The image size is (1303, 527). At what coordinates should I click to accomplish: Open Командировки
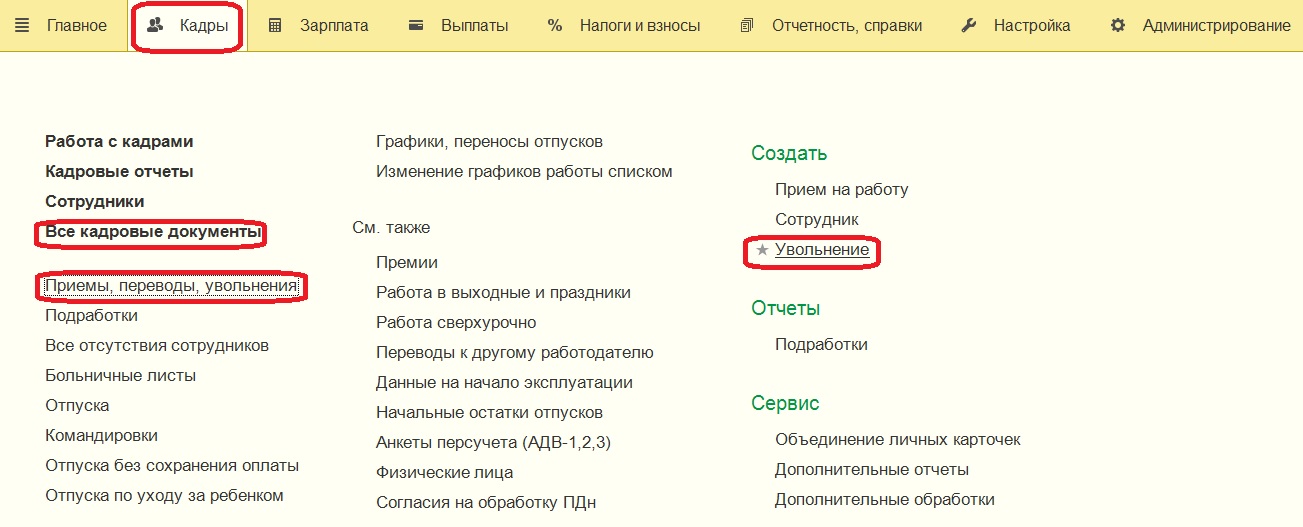pos(101,436)
